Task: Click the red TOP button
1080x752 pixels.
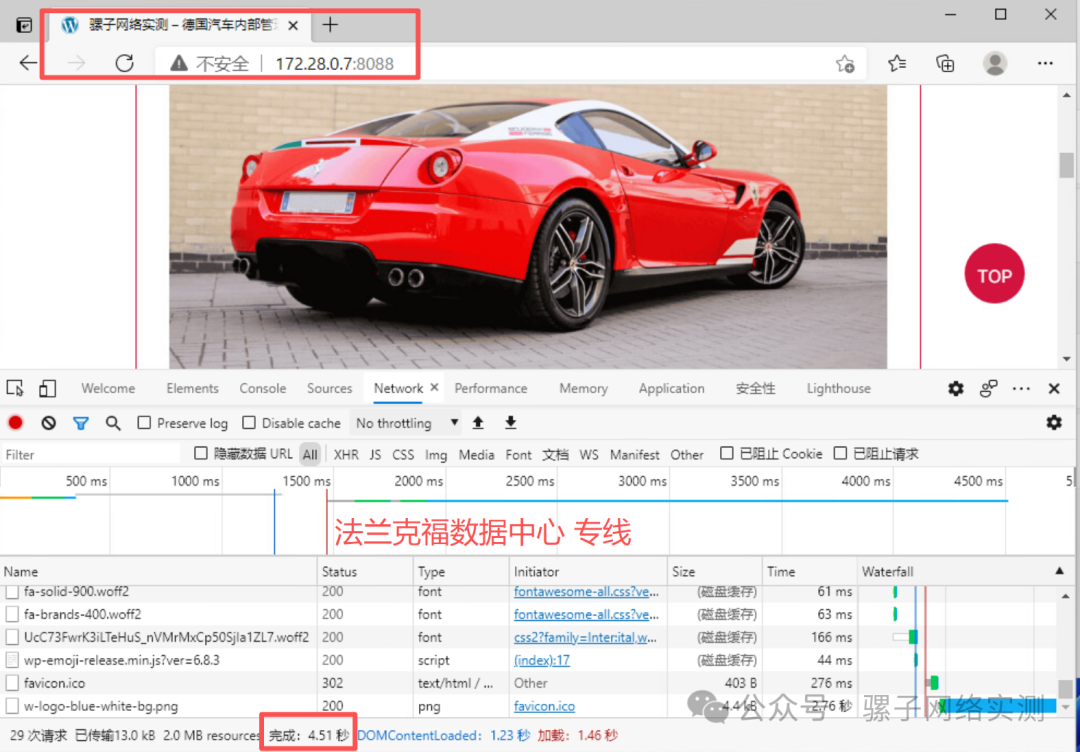Action: pos(994,276)
